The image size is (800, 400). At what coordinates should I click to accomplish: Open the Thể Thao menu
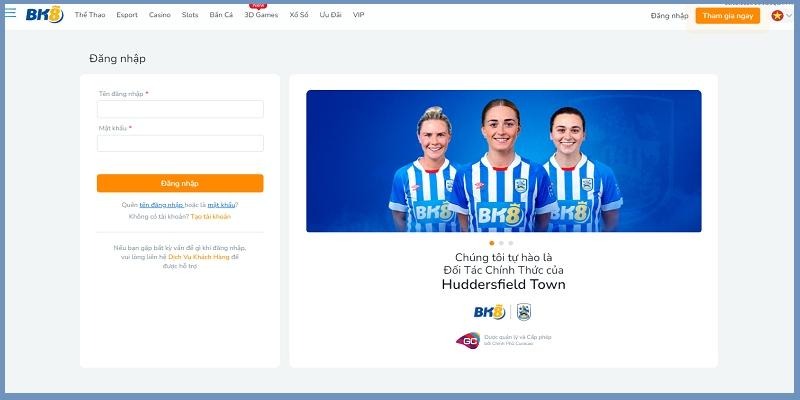click(90, 16)
